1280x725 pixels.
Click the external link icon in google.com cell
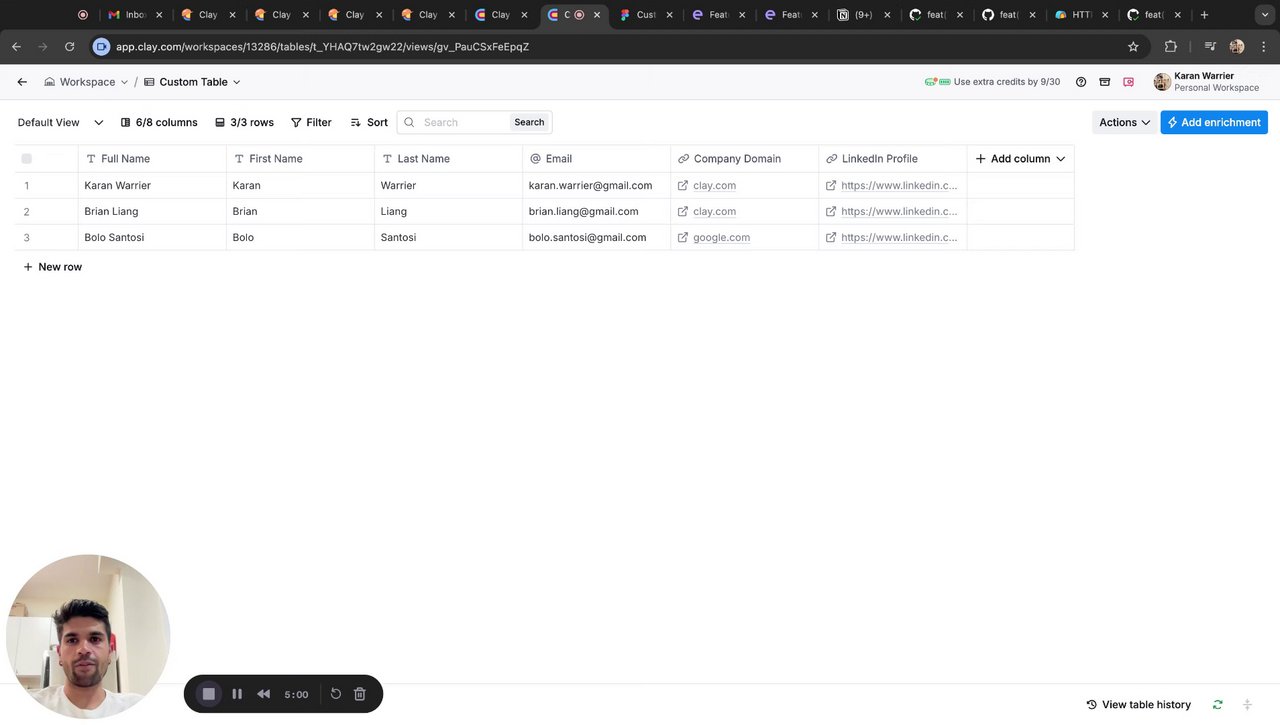coord(683,237)
